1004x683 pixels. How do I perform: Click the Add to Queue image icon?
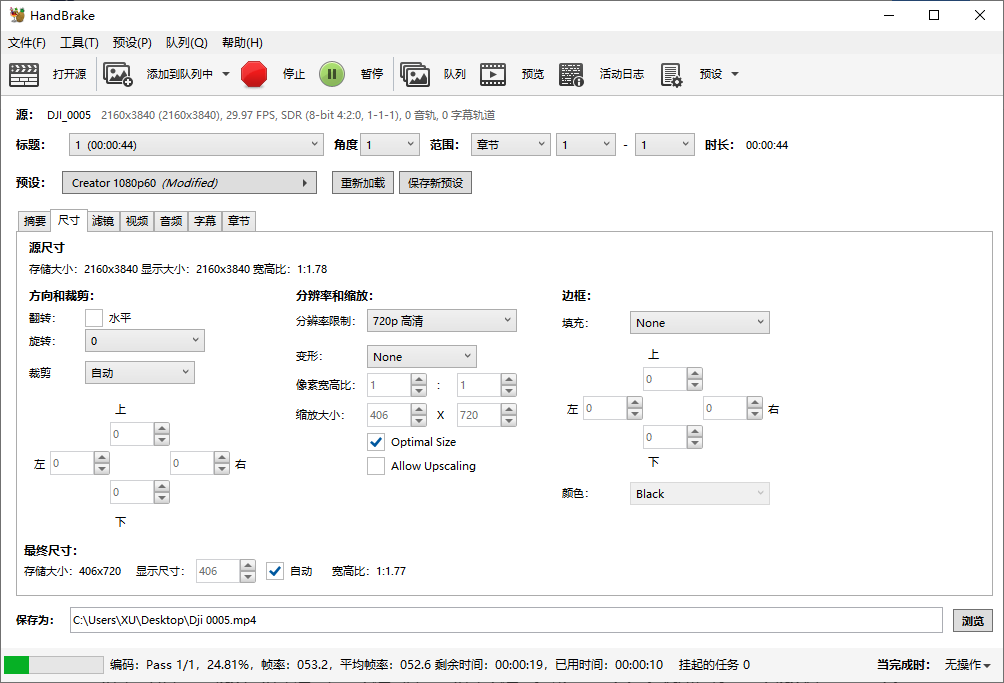click(118, 74)
